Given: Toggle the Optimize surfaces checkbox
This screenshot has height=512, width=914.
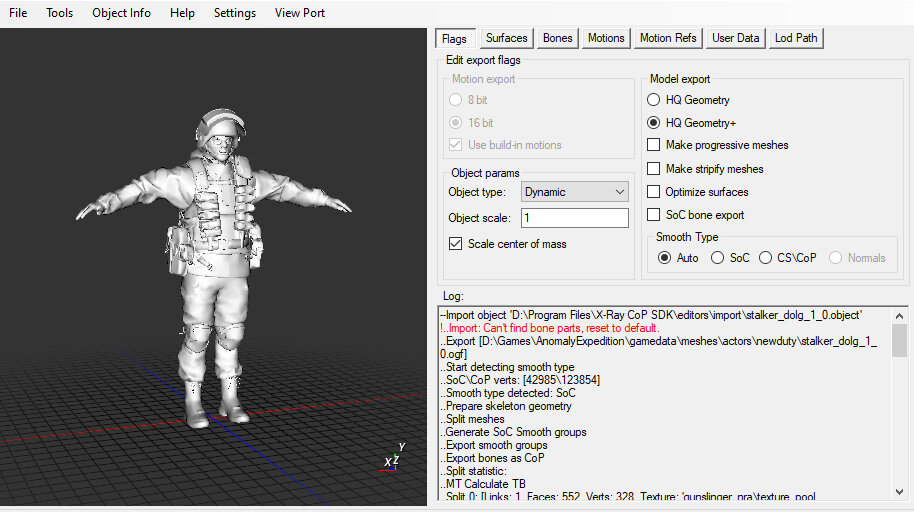Looking at the screenshot, I should pyautogui.click(x=654, y=192).
